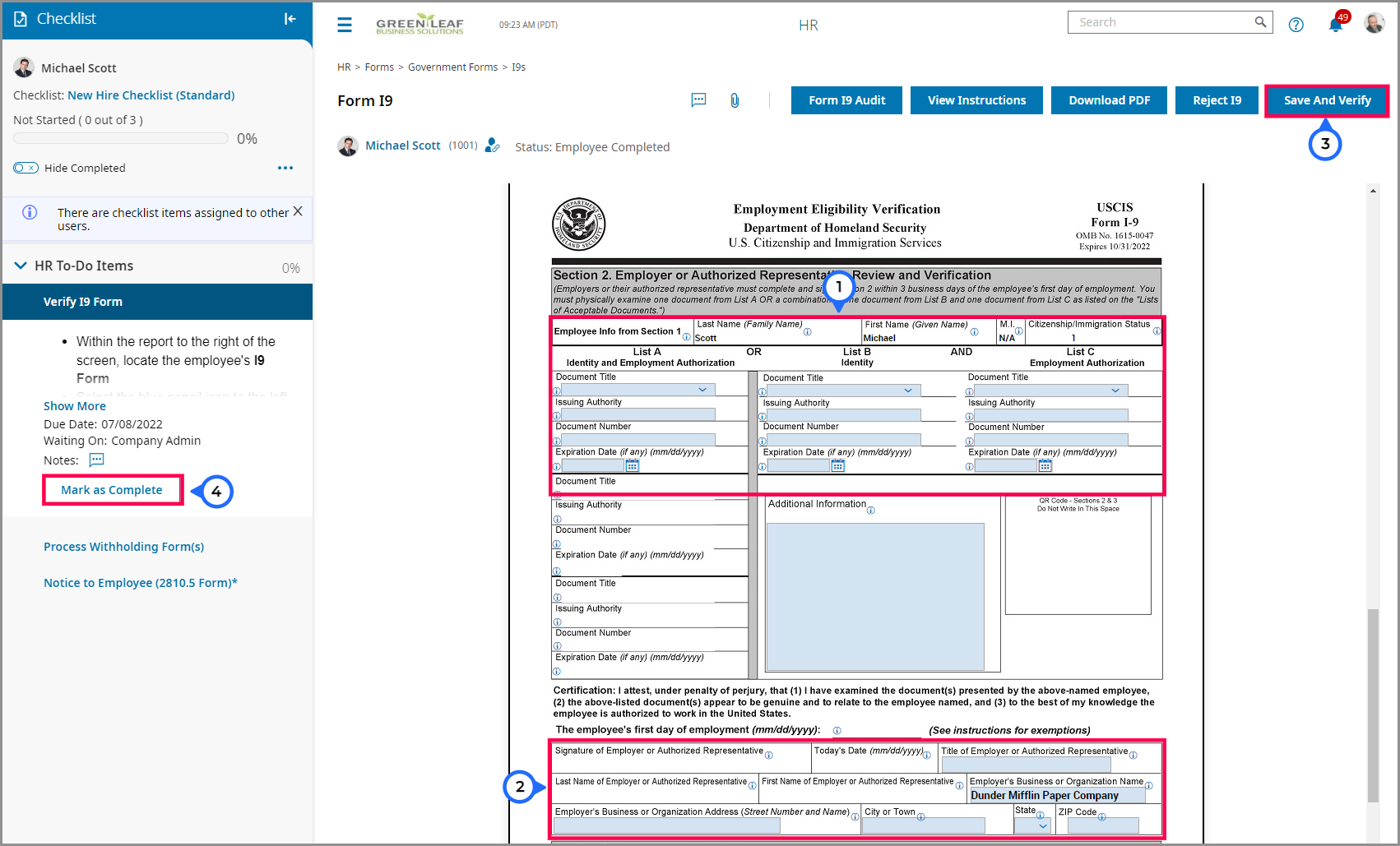Click the ZIP Code input field

pos(1103,825)
